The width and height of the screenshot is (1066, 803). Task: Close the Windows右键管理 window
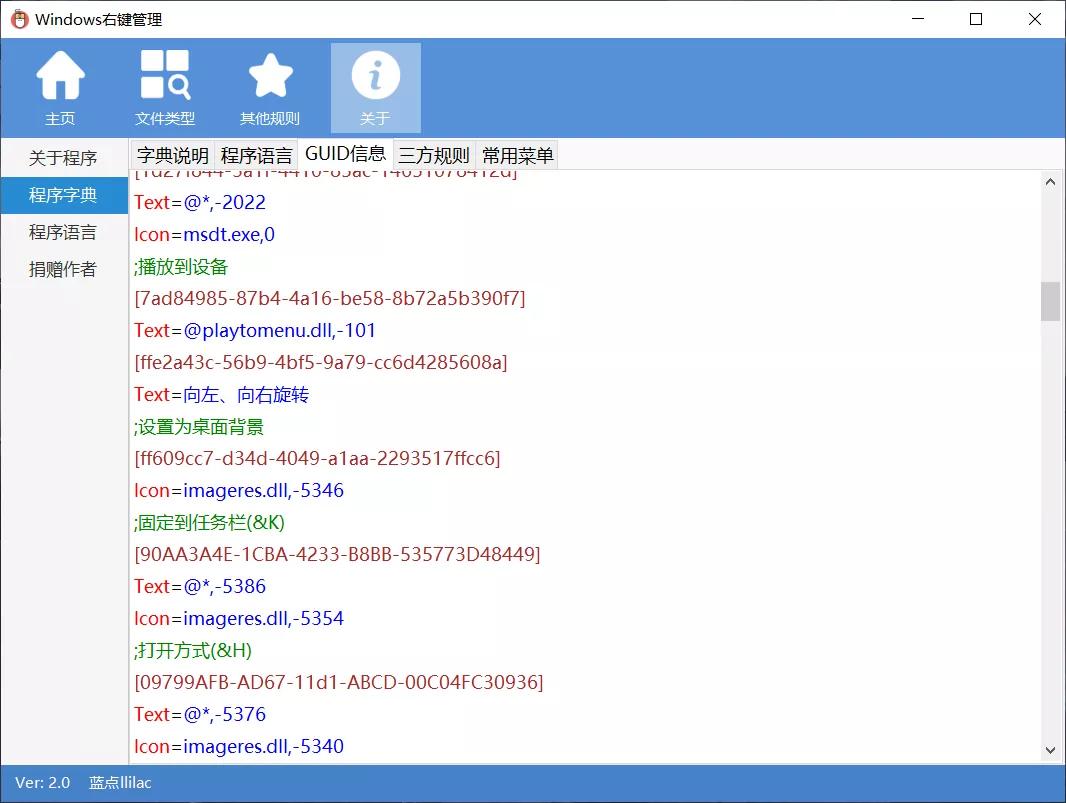[x=1034, y=19]
